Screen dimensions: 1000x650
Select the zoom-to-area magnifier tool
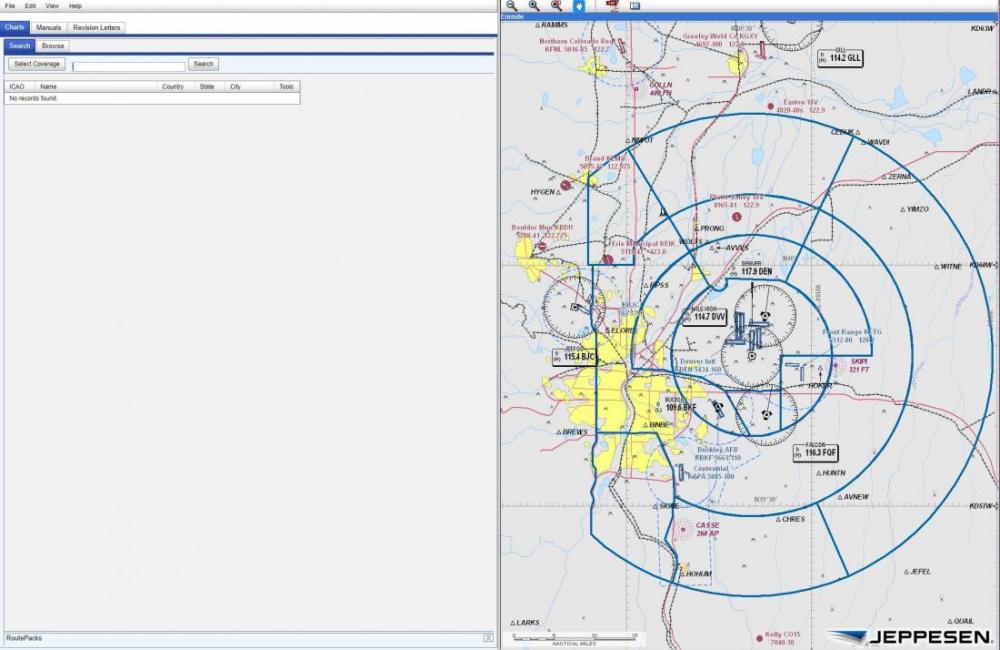point(556,6)
